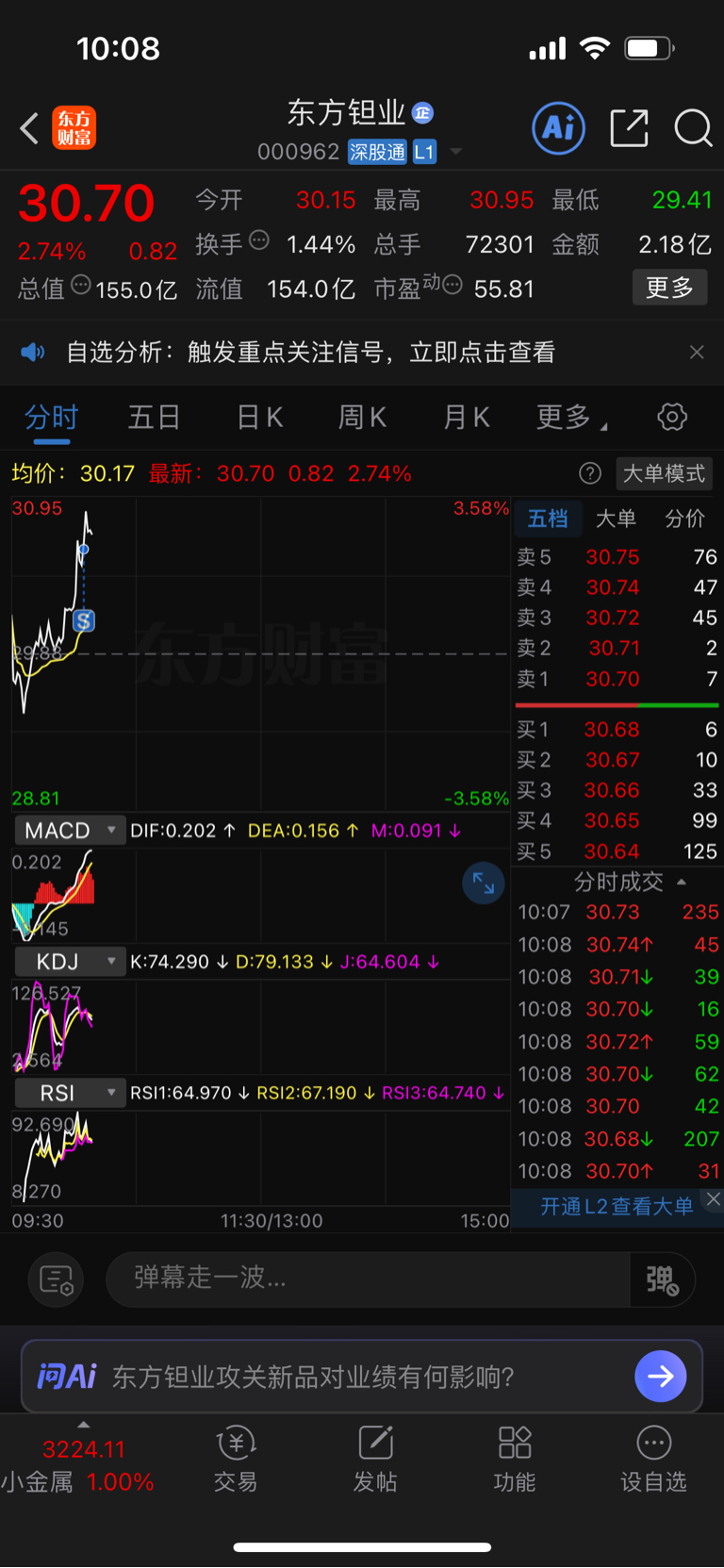724x1568 pixels.
Task: Open 开通L2查看大单 link
Action: point(617,1206)
